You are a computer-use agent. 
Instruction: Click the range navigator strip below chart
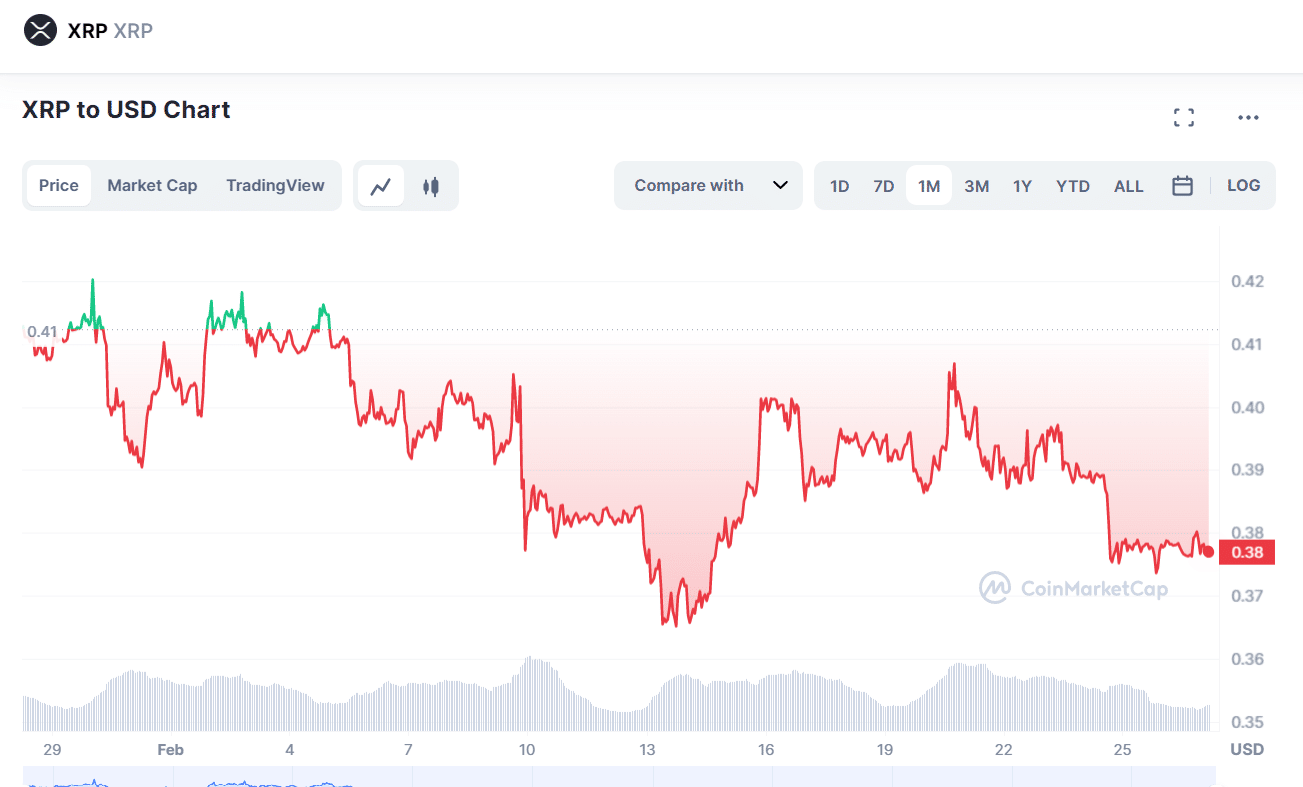tap(619, 777)
